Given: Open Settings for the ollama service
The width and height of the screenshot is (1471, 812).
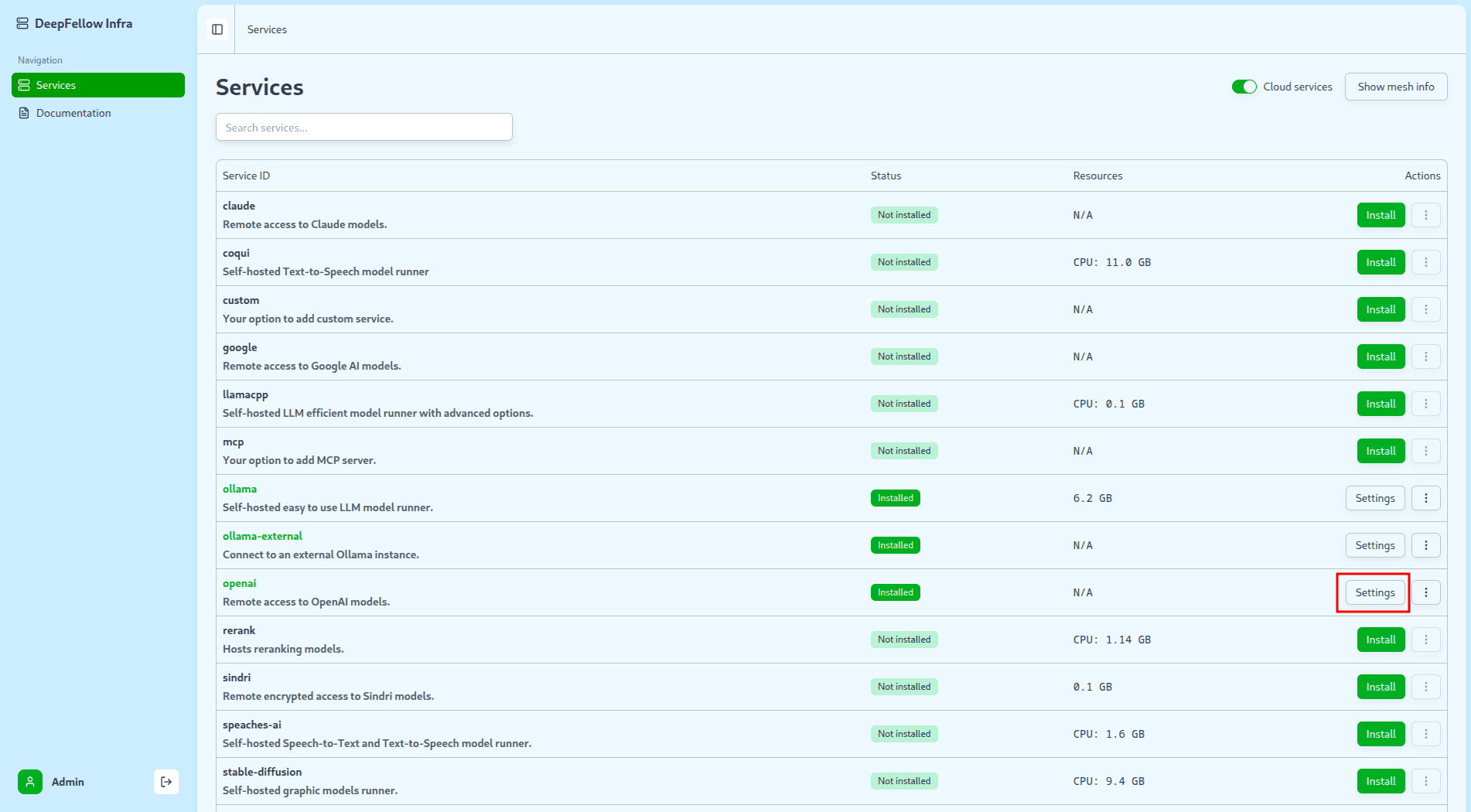Looking at the screenshot, I should point(1375,498).
